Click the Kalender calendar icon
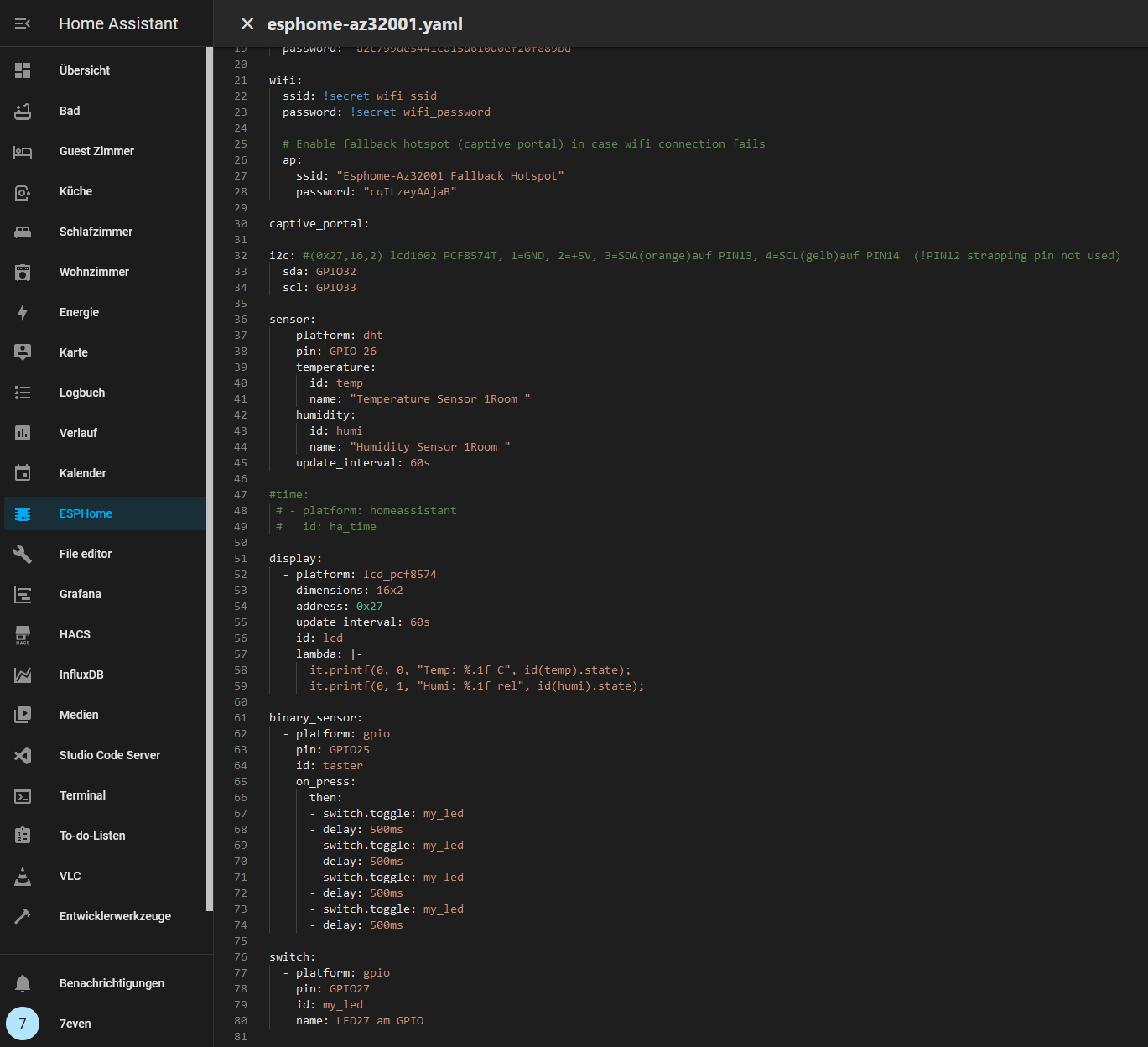The height and width of the screenshot is (1047, 1148). pyautogui.click(x=23, y=473)
